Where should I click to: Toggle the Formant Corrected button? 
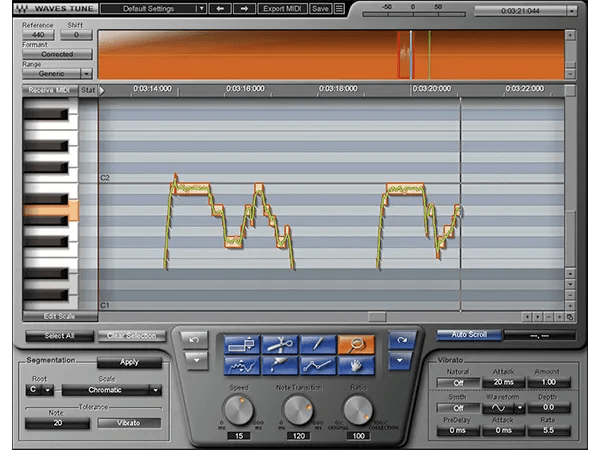[57, 54]
